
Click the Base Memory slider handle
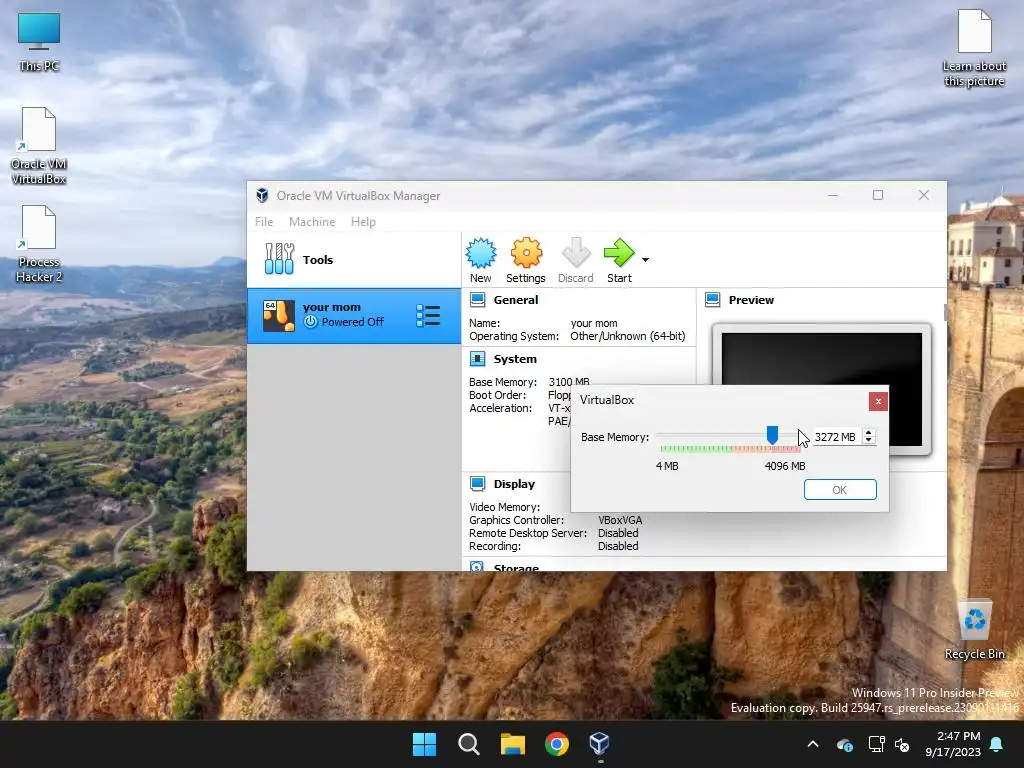click(x=773, y=435)
